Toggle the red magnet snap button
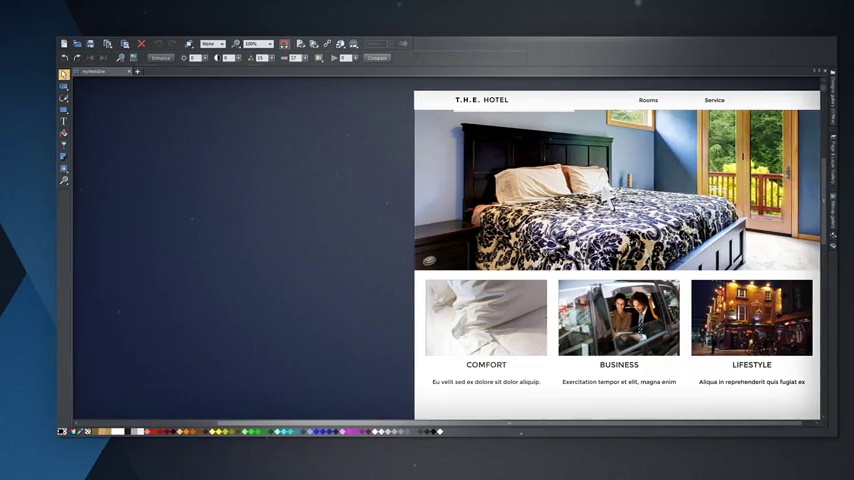854x480 pixels. (284, 44)
